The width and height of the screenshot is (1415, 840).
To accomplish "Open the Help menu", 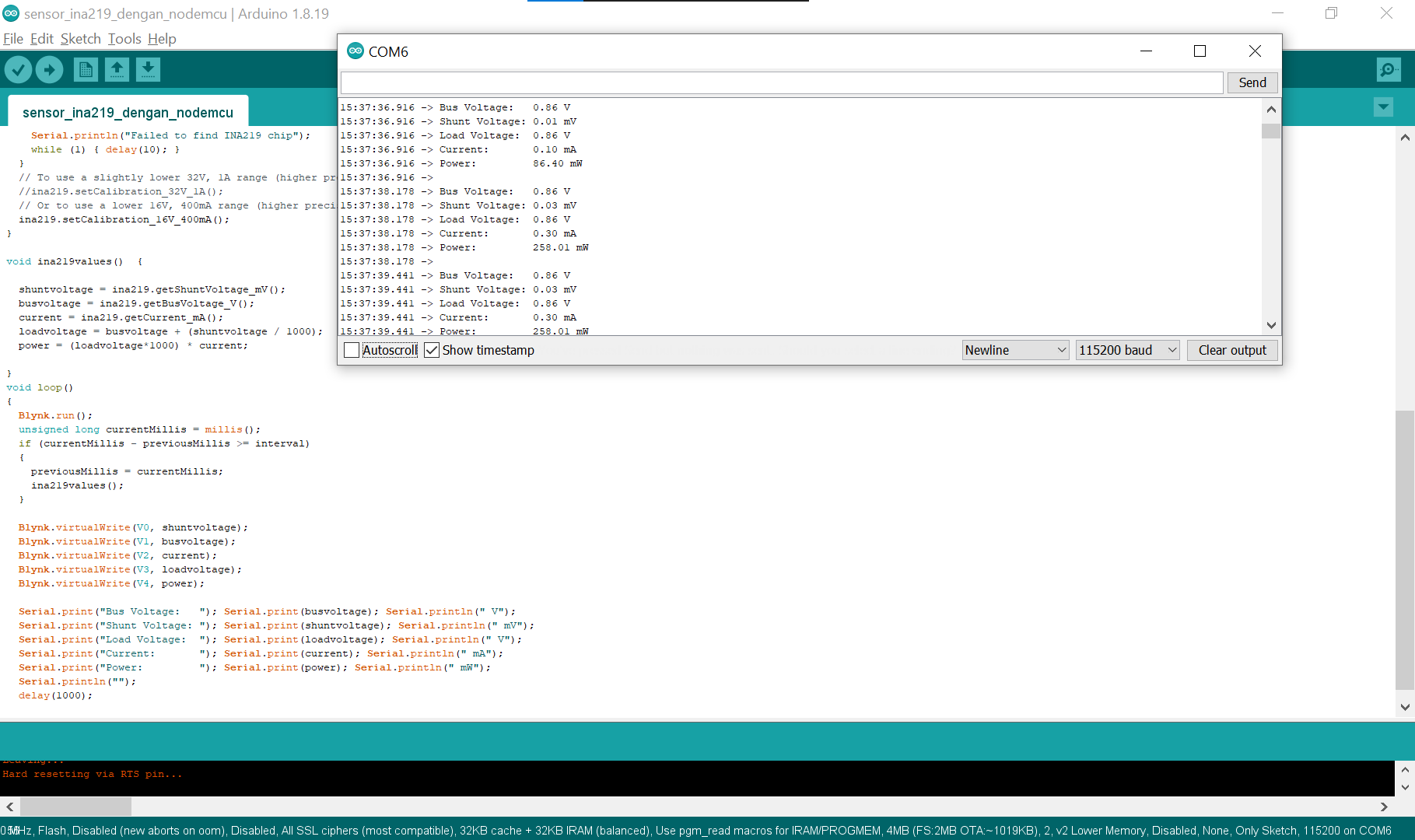I will [x=162, y=39].
